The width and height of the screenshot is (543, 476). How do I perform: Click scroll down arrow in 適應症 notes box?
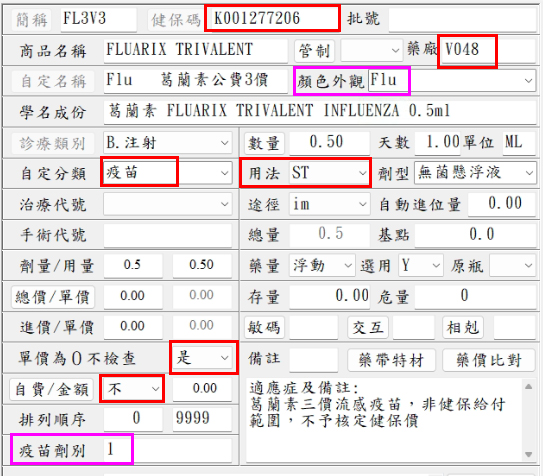click(528, 454)
